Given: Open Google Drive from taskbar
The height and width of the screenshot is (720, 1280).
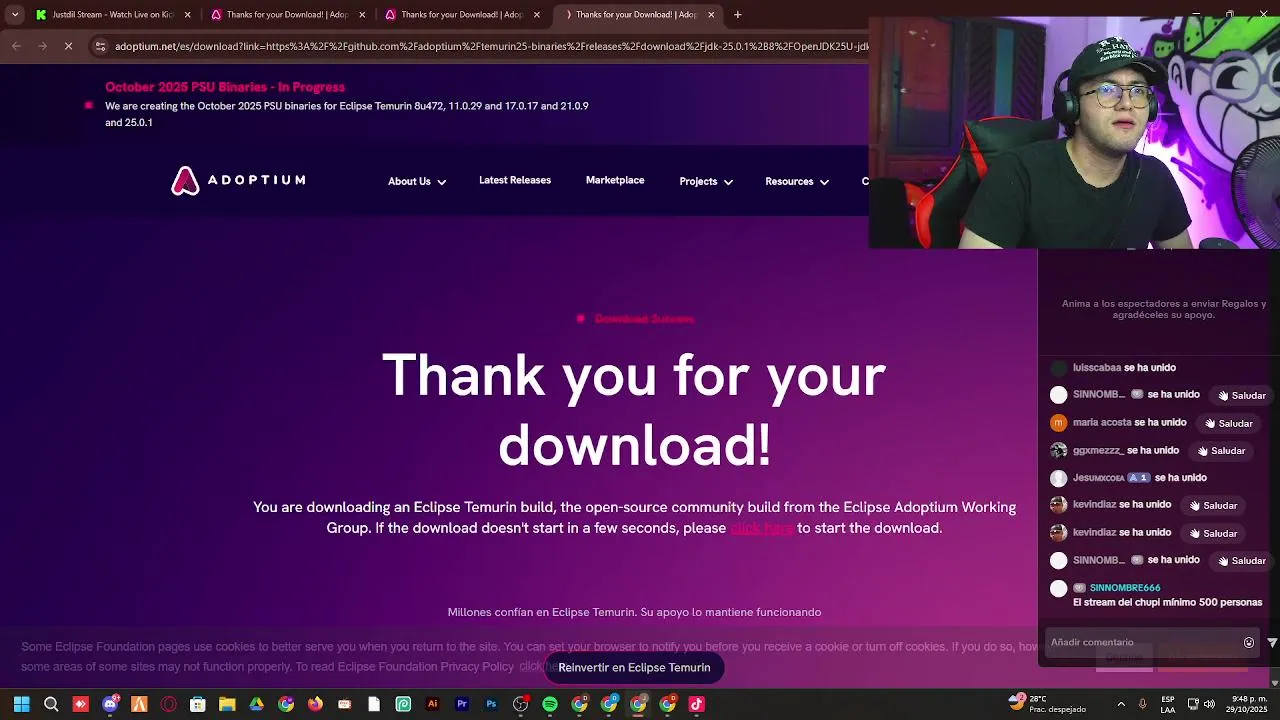Looking at the screenshot, I should click(256, 704).
